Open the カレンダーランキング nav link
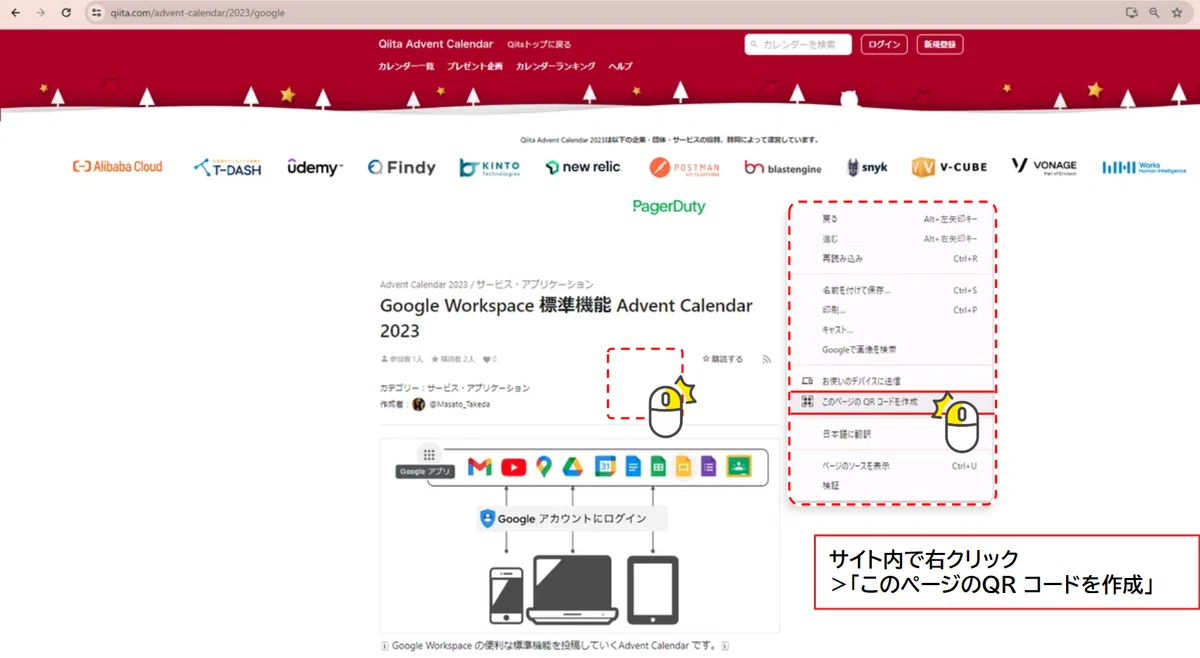This screenshot has height=658, width=1200. pyautogui.click(x=556, y=66)
